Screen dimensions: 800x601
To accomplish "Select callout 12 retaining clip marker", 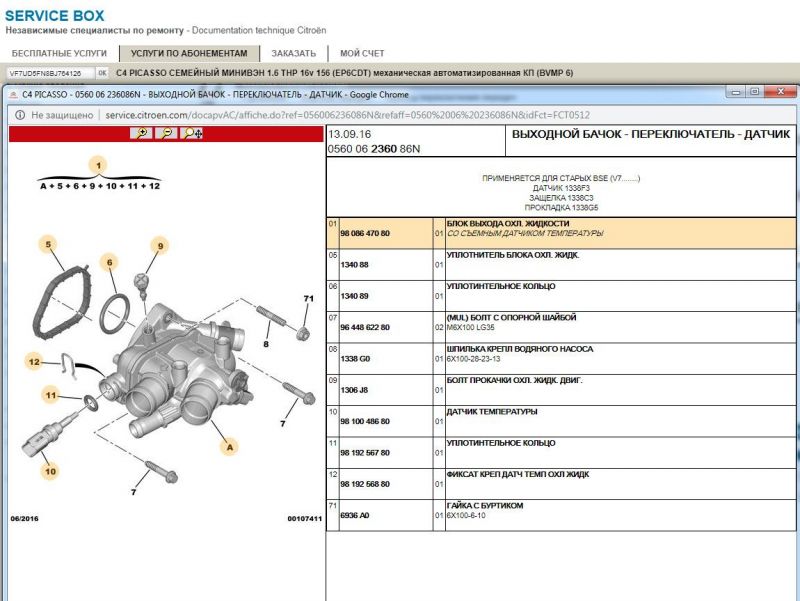I will [34, 361].
